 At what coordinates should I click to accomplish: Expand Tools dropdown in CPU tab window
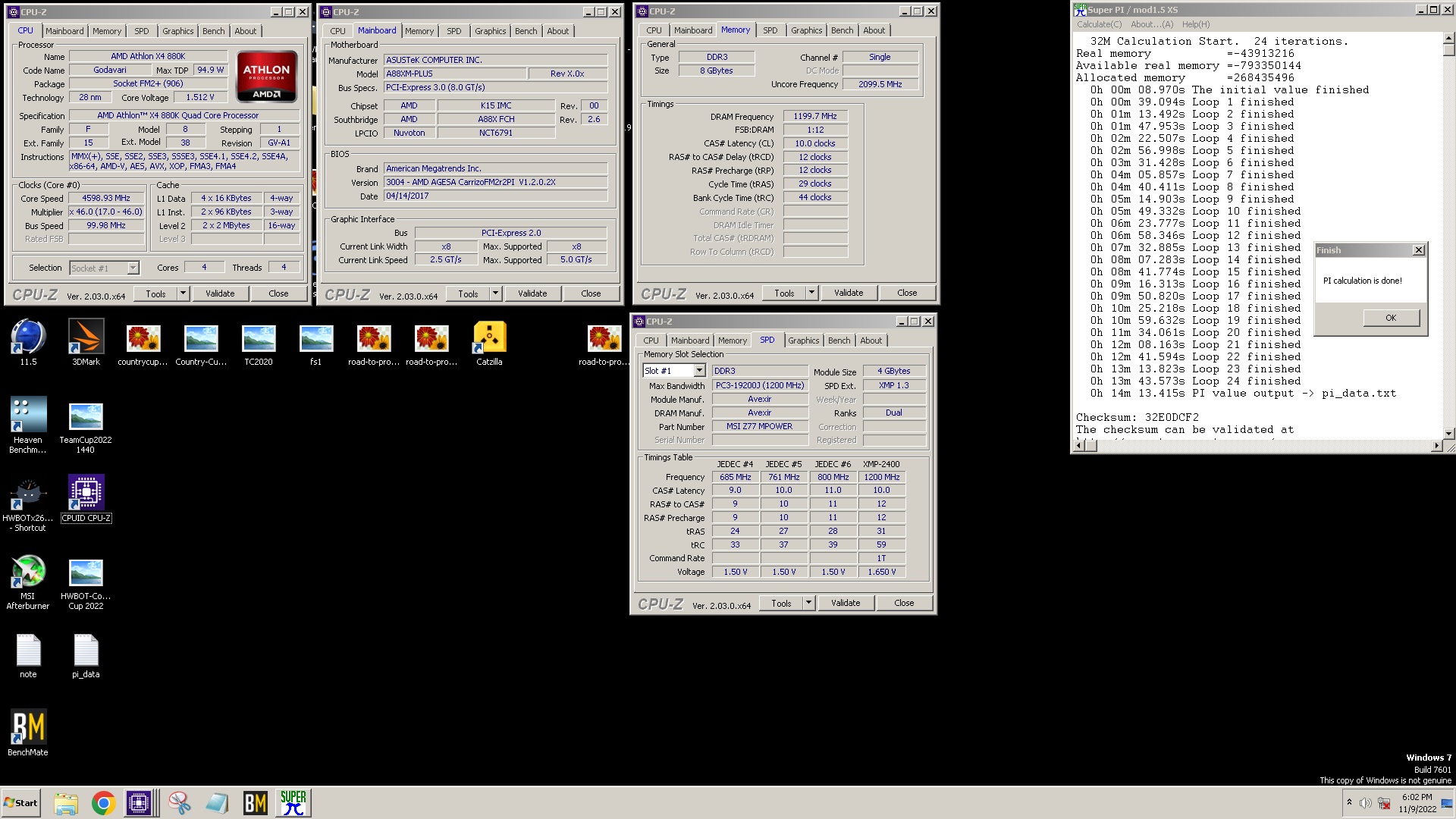pyautogui.click(x=183, y=293)
